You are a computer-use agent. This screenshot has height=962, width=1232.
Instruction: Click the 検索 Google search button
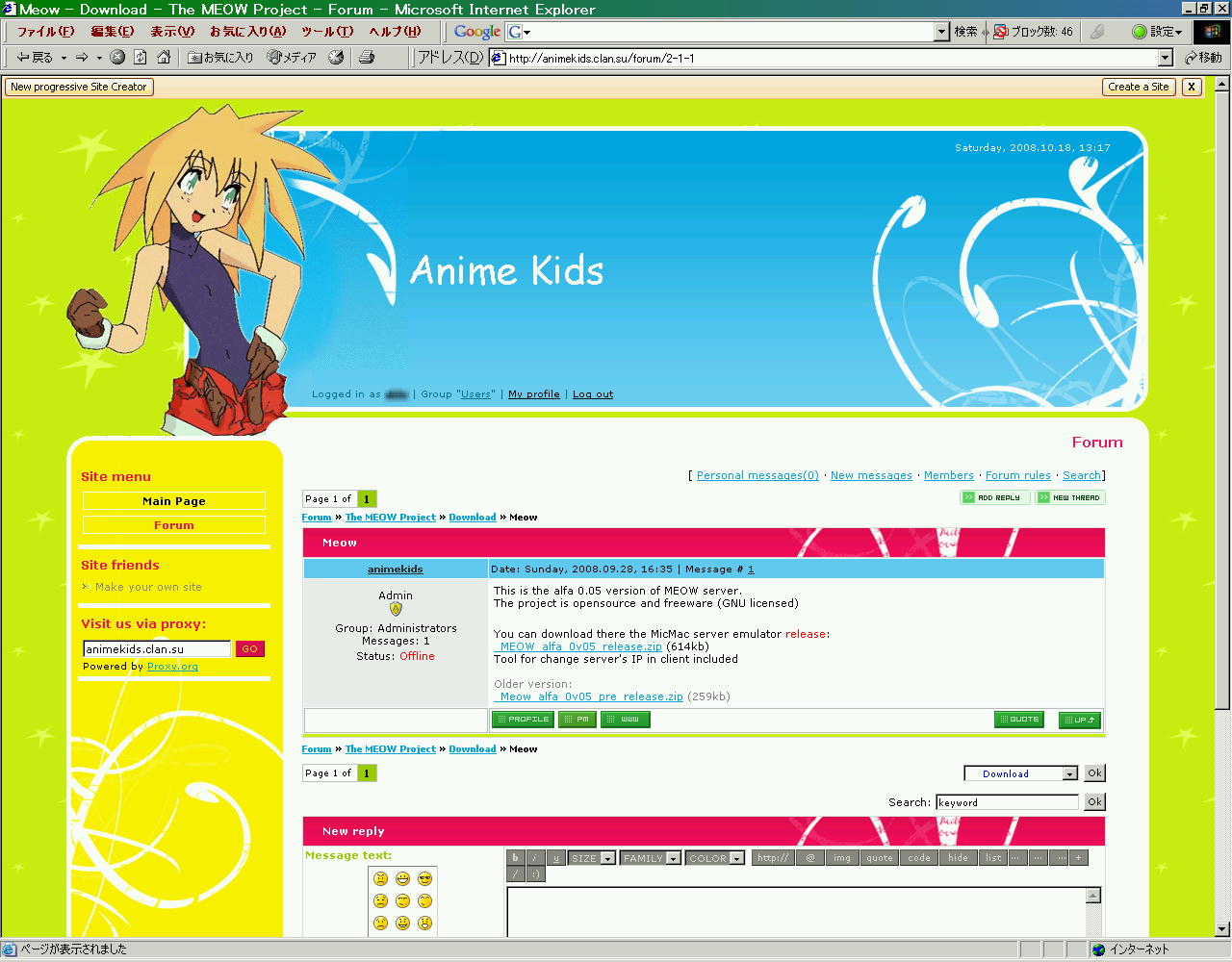pyautogui.click(x=966, y=32)
